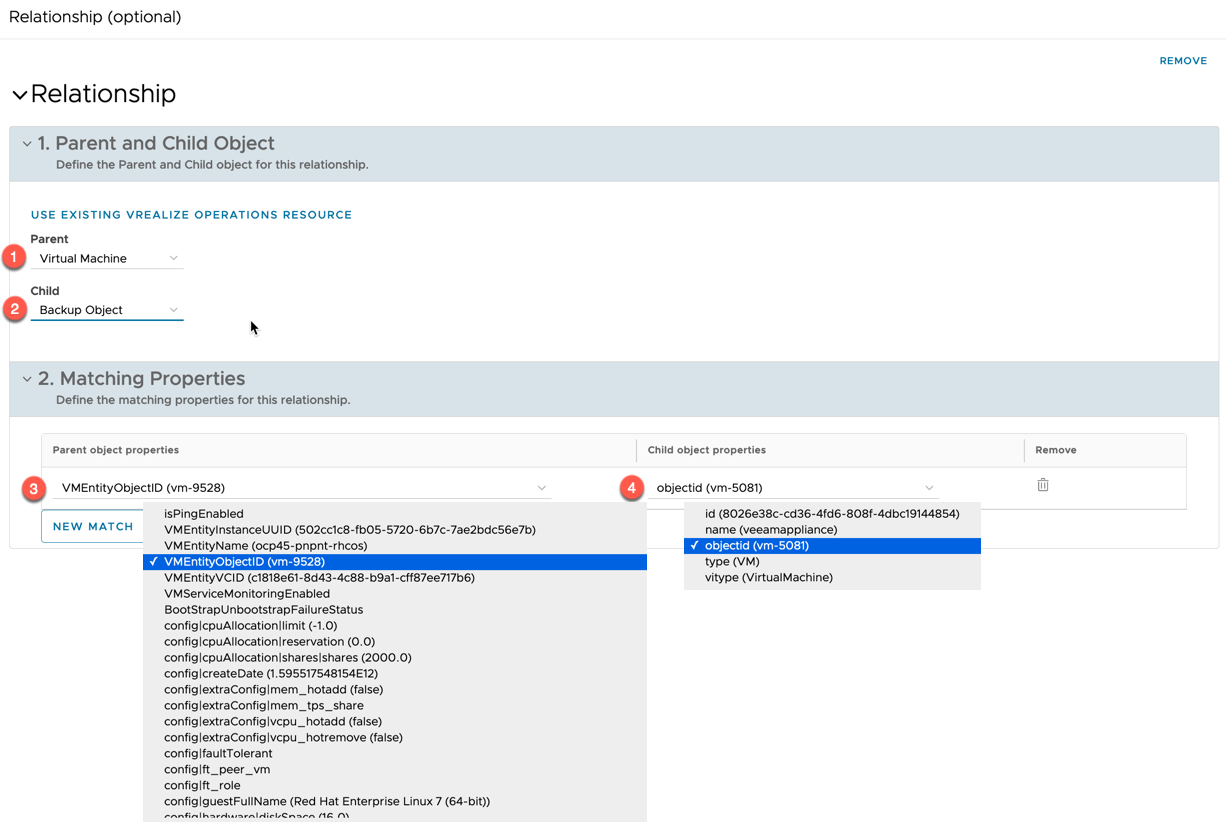Select config|cpuAllocation|limit (-1.0) option
Image resolution: width=1226 pixels, height=822 pixels.
click(395, 626)
